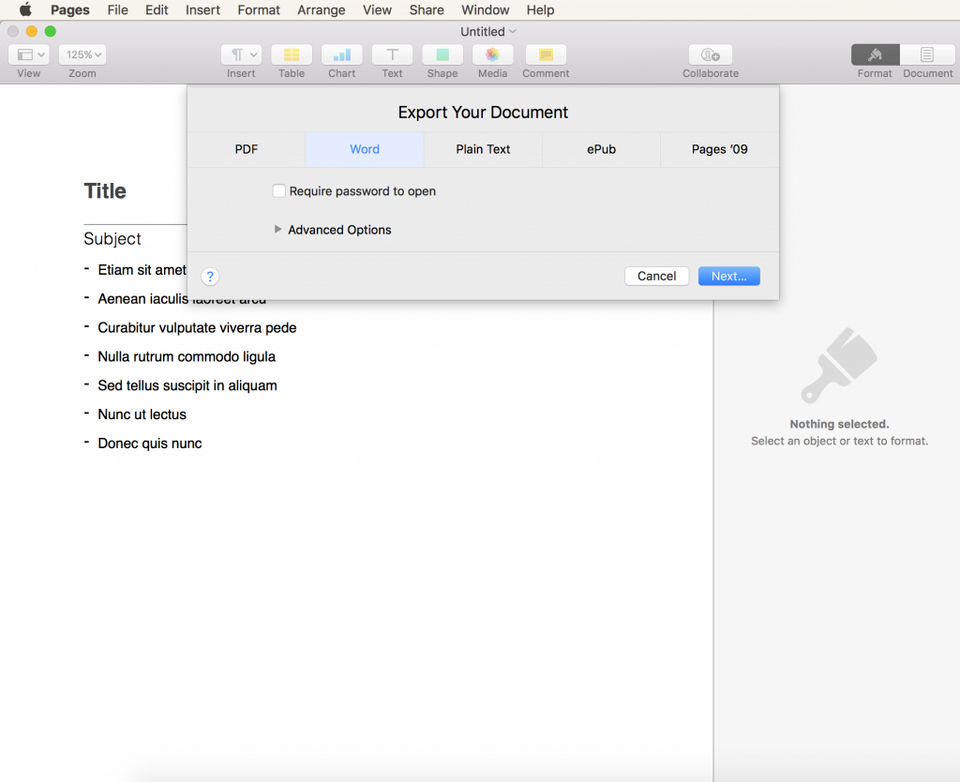Click the 'Aenean iaculis' bullet text
The image size is (960, 782).
143,299
